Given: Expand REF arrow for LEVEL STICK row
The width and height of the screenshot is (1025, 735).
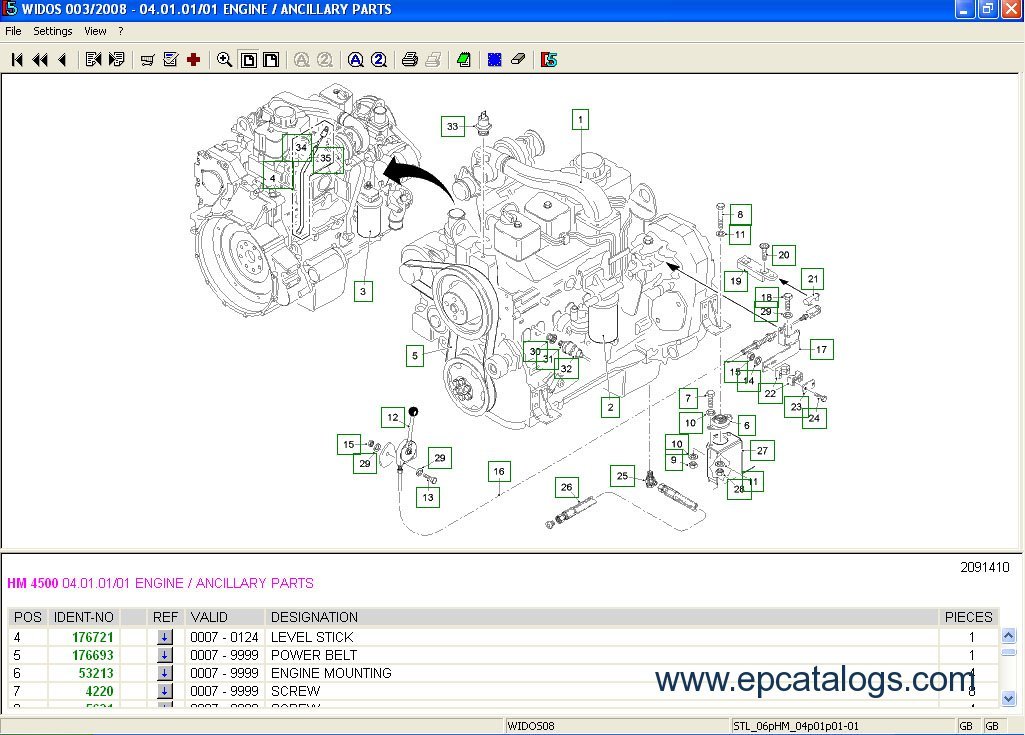Looking at the screenshot, I should pos(165,637).
